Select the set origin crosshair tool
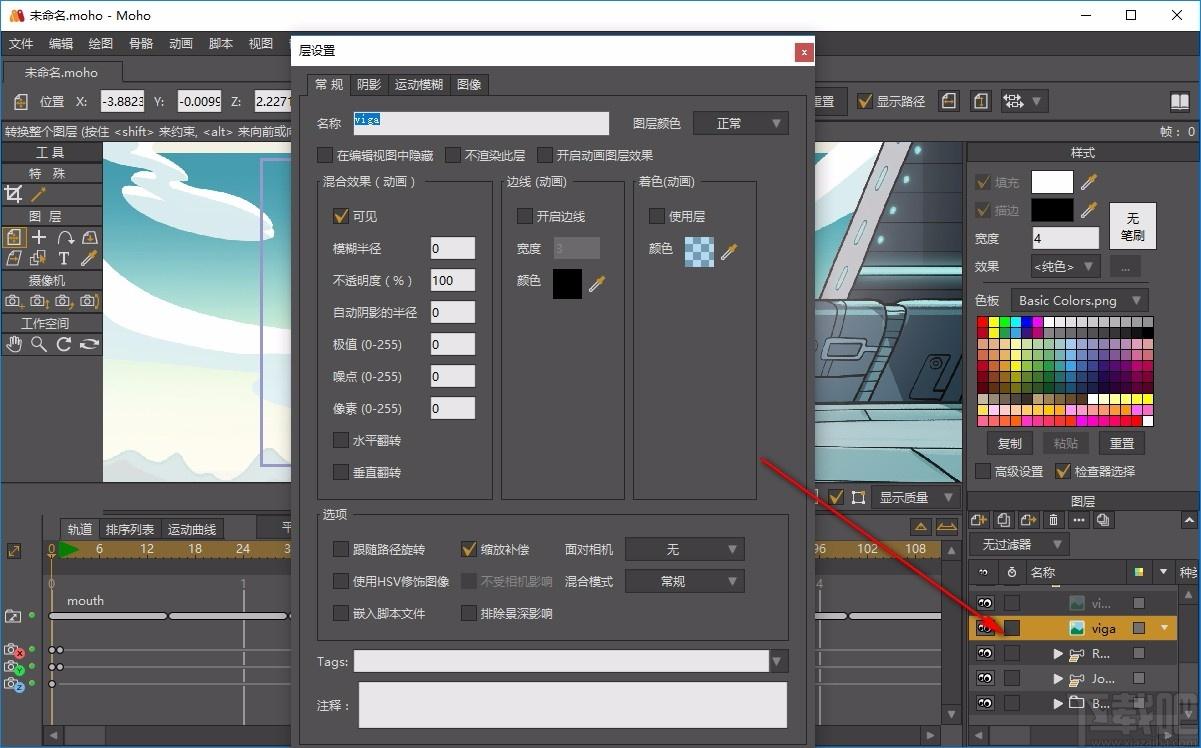Viewport: 1201px width, 748px height. [39, 237]
